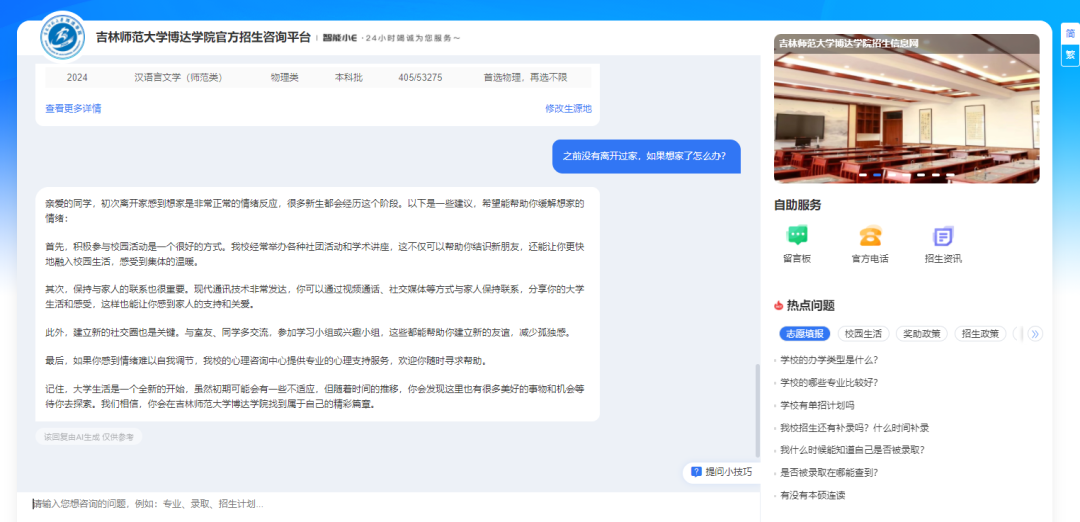
Task: Open question 学校有单招计划吗
Action: coord(817,405)
